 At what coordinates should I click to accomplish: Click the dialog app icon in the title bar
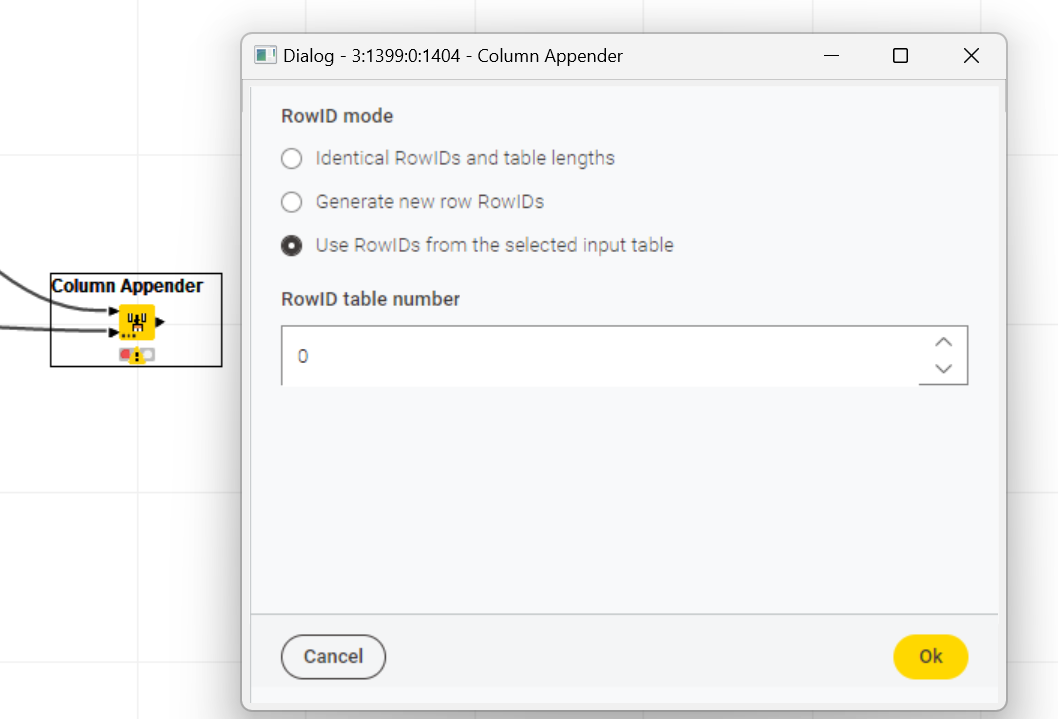[265, 55]
